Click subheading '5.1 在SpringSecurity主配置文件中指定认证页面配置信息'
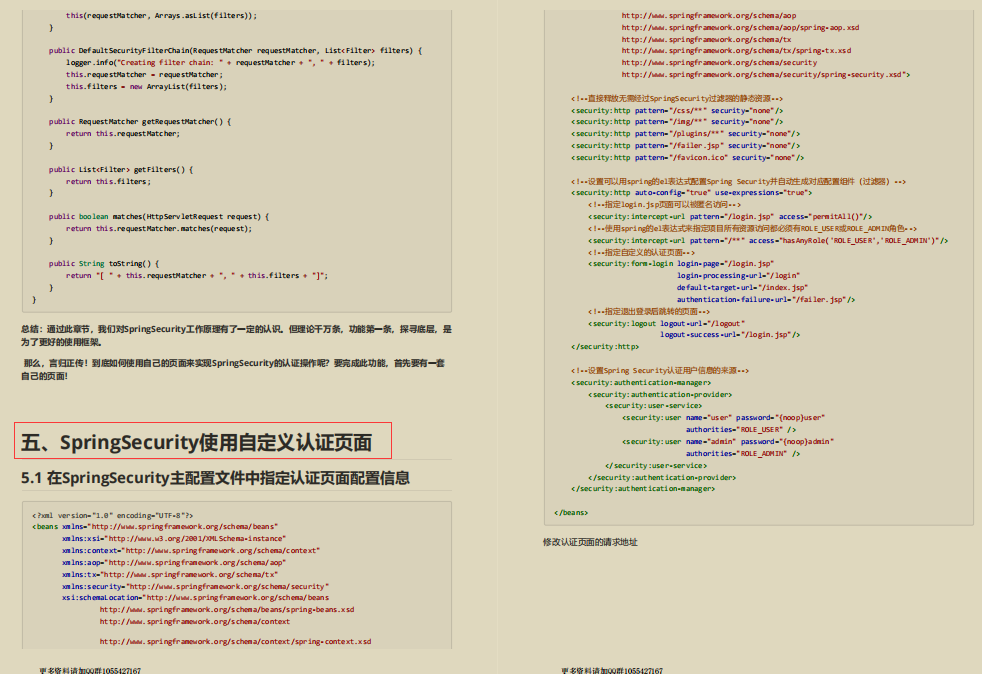The width and height of the screenshot is (982, 674). [215, 478]
